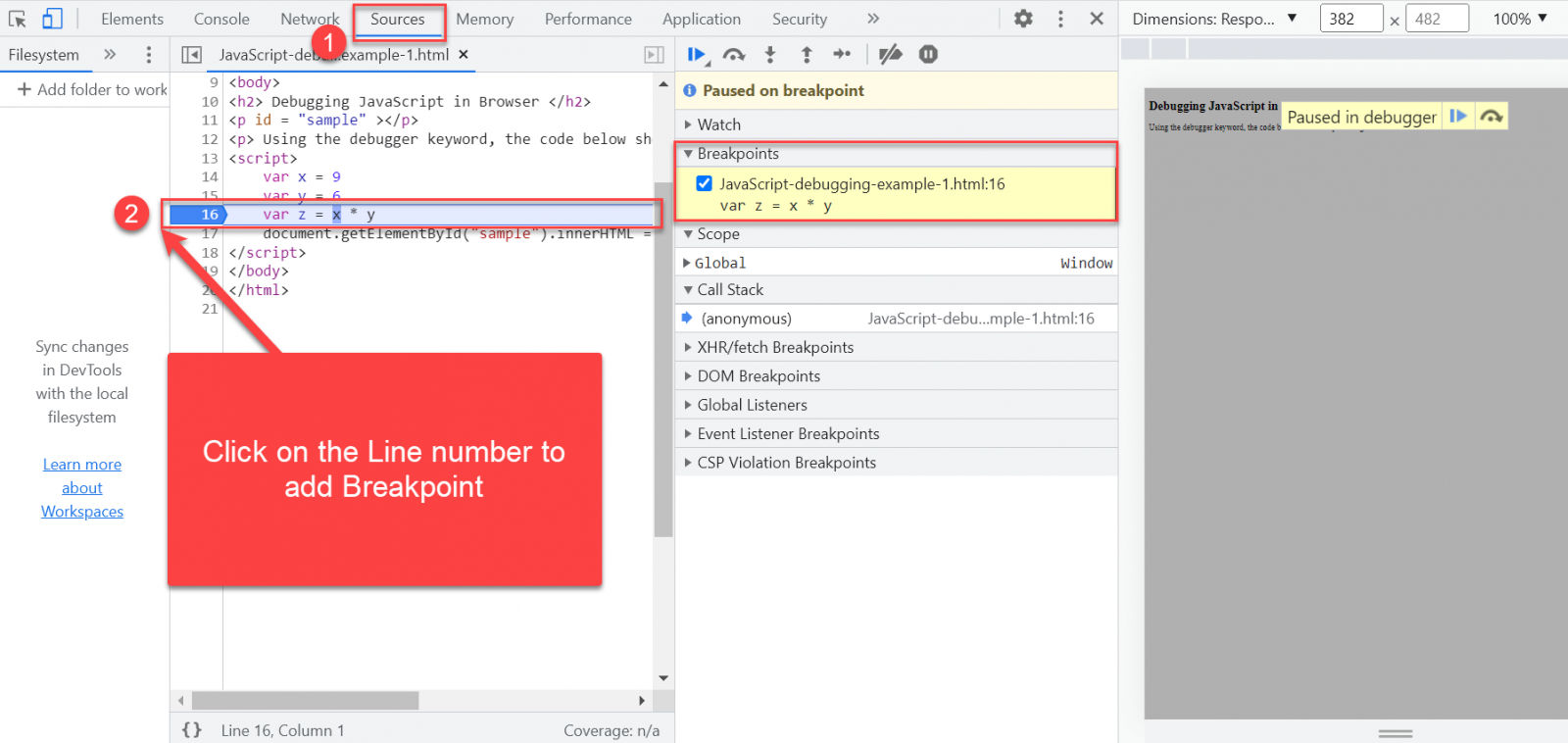Add a breakpoint on line number 17

(210, 233)
